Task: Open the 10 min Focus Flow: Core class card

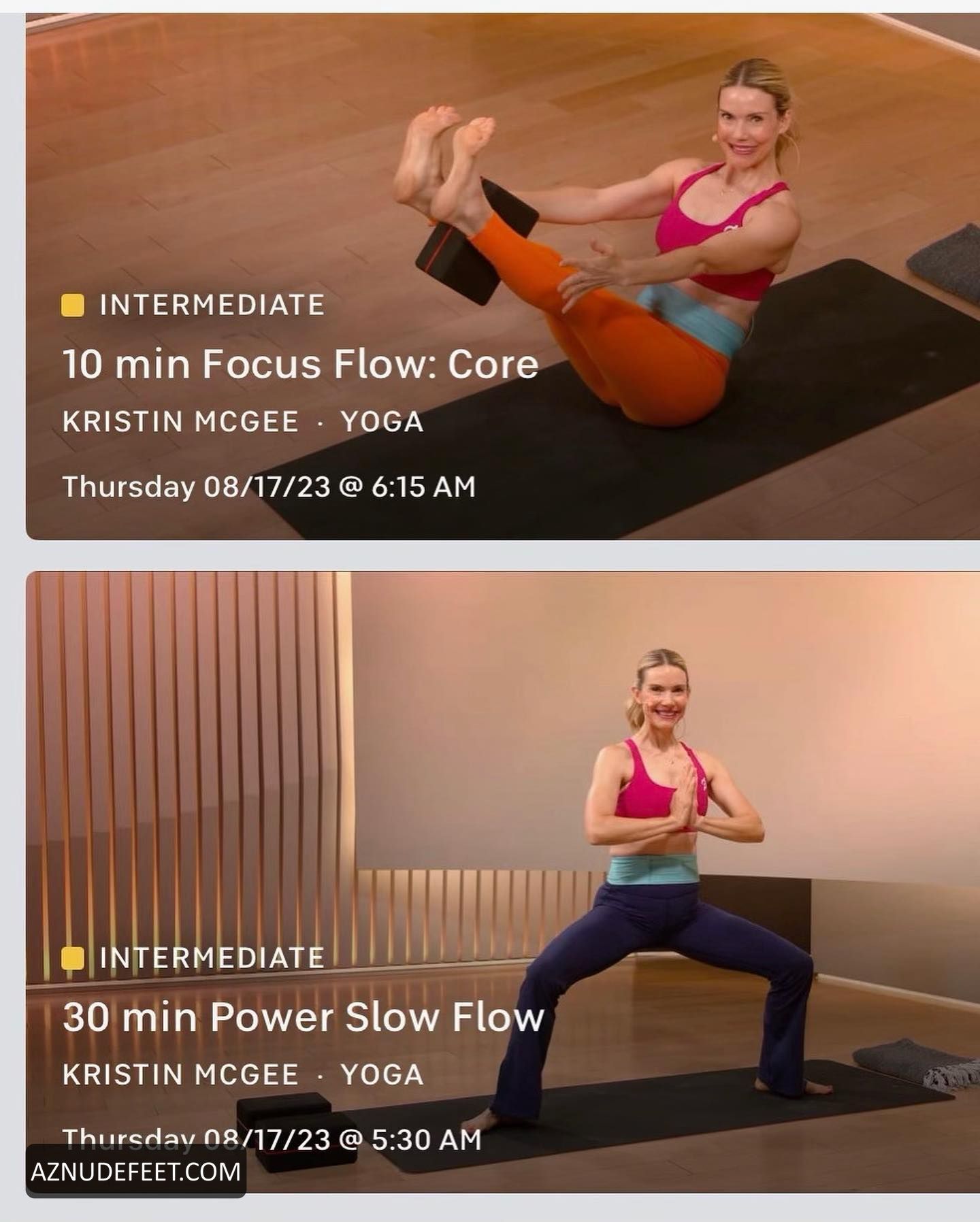Action: (x=503, y=276)
